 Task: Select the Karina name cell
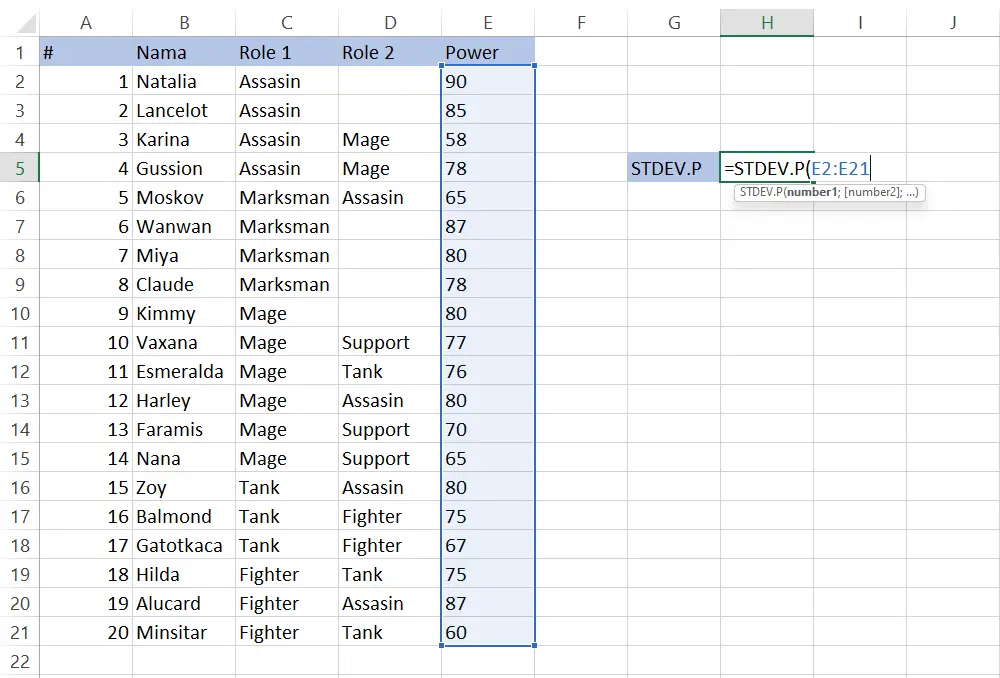tap(184, 139)
